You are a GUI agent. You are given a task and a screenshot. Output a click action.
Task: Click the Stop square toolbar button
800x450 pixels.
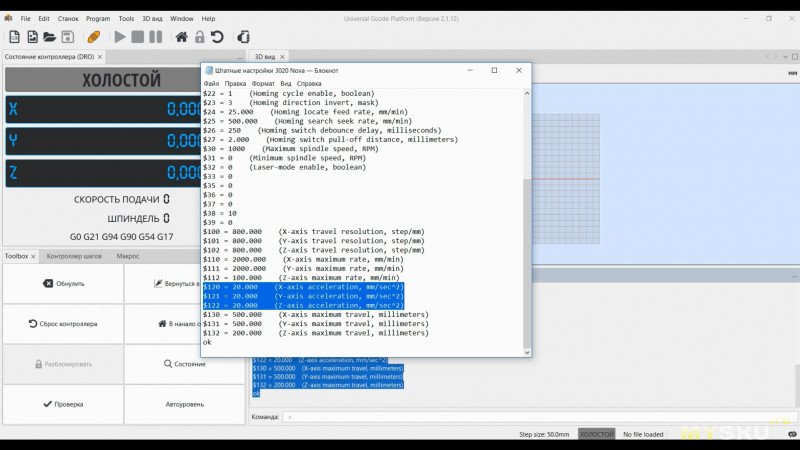click(137, 37)
